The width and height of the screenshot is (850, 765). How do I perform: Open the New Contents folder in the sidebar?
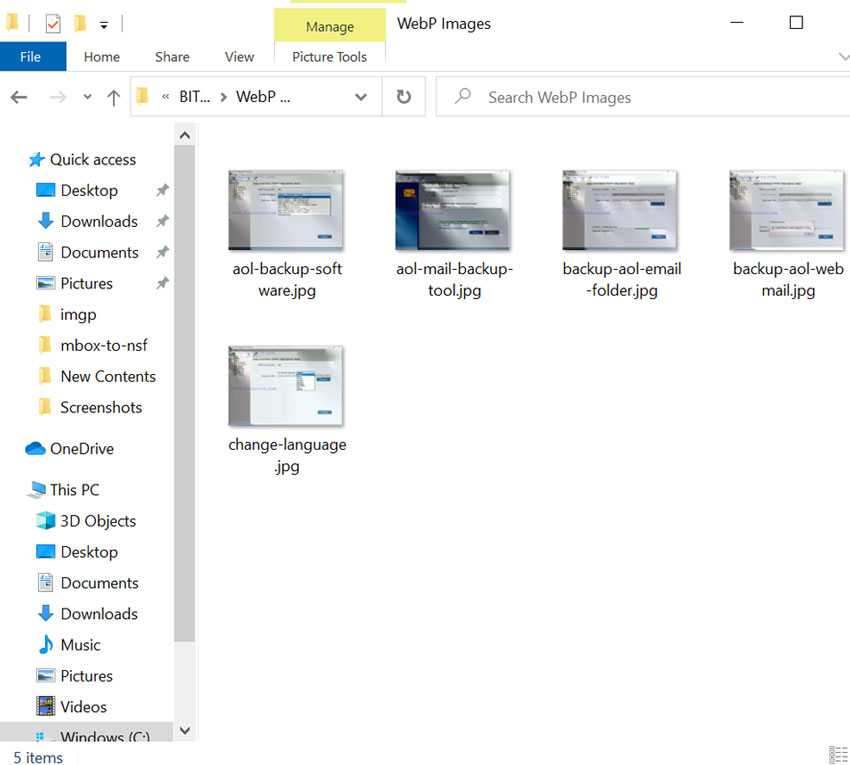(x=108, y=376)
